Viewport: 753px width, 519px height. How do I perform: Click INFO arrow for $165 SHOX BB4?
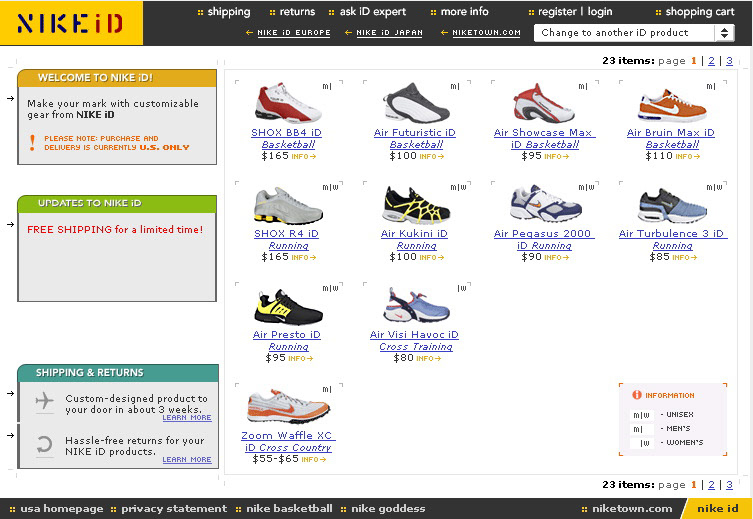click(304, 157)
